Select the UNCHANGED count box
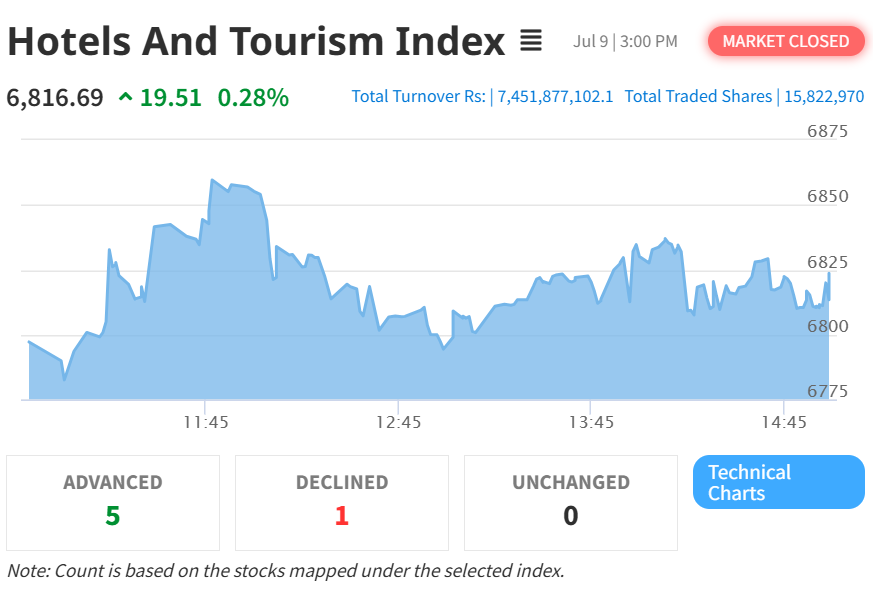This screenshot has width=873, height=612. click(x=571, y=503)
